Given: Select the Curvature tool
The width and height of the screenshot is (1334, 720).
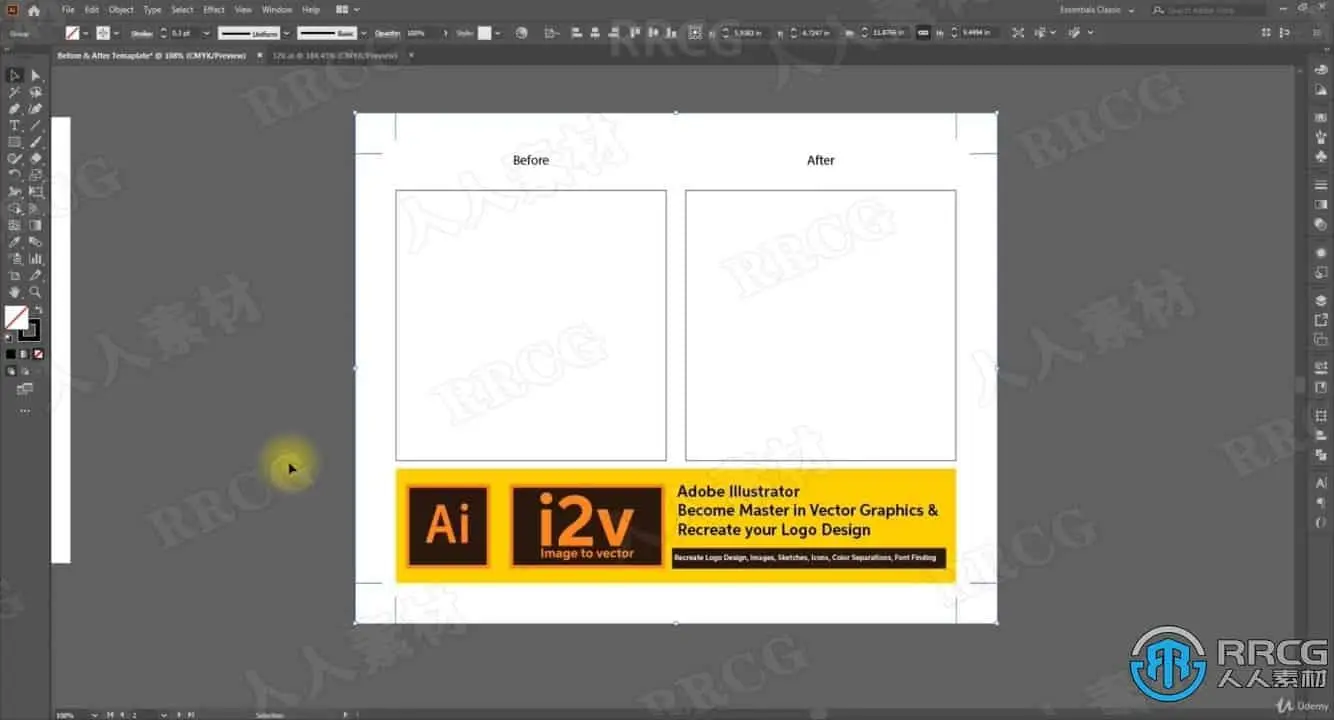Looking at the screenshot, I should 36,109.
